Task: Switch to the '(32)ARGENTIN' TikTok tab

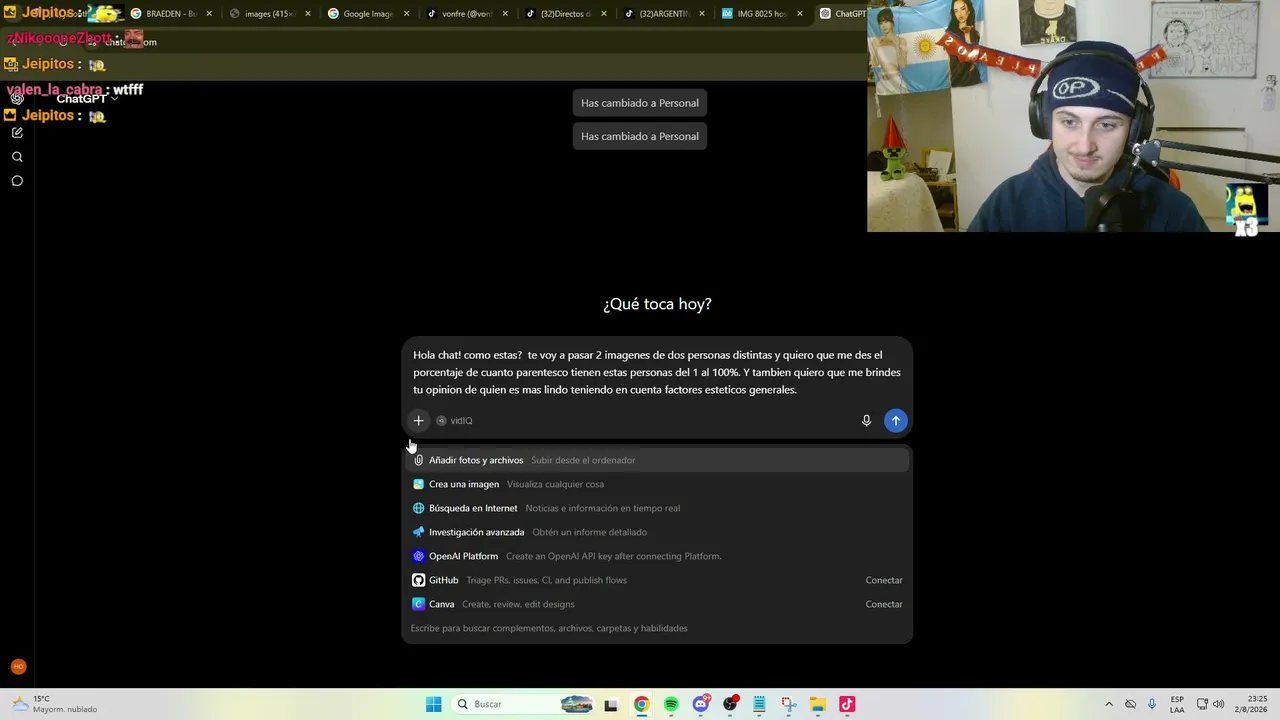Action: pyautogui.click(x=665, y=14)
